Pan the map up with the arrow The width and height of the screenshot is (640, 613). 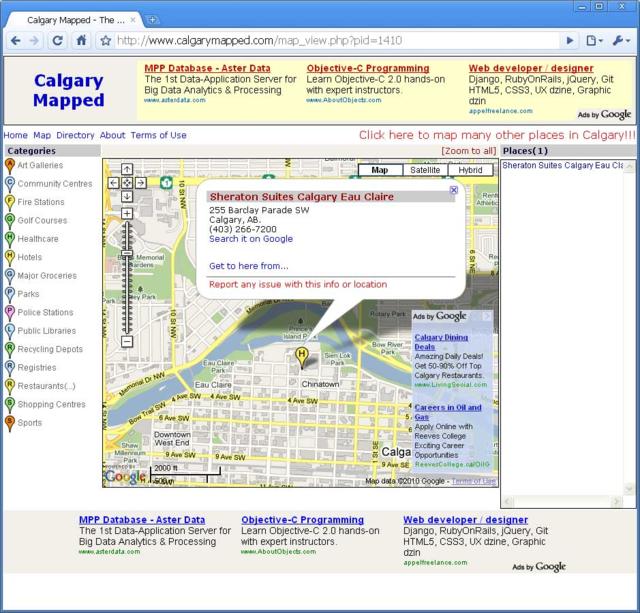(x=127, y=169)
